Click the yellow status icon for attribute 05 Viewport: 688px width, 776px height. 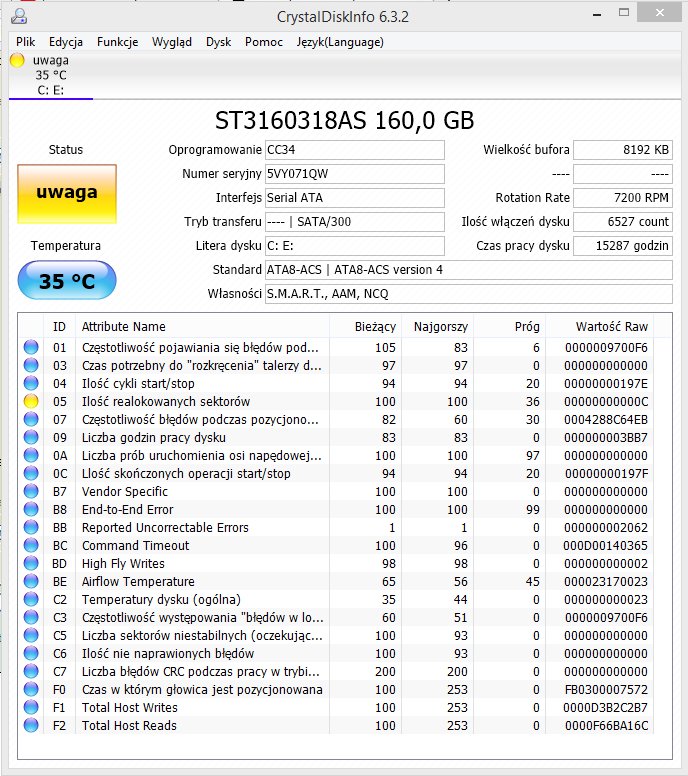(x=31, y=401)
